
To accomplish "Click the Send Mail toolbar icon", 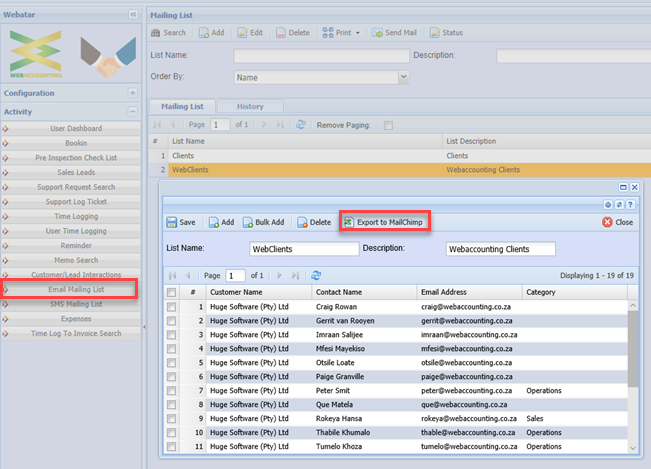I will pyautogui.click(x=378, y=33).
